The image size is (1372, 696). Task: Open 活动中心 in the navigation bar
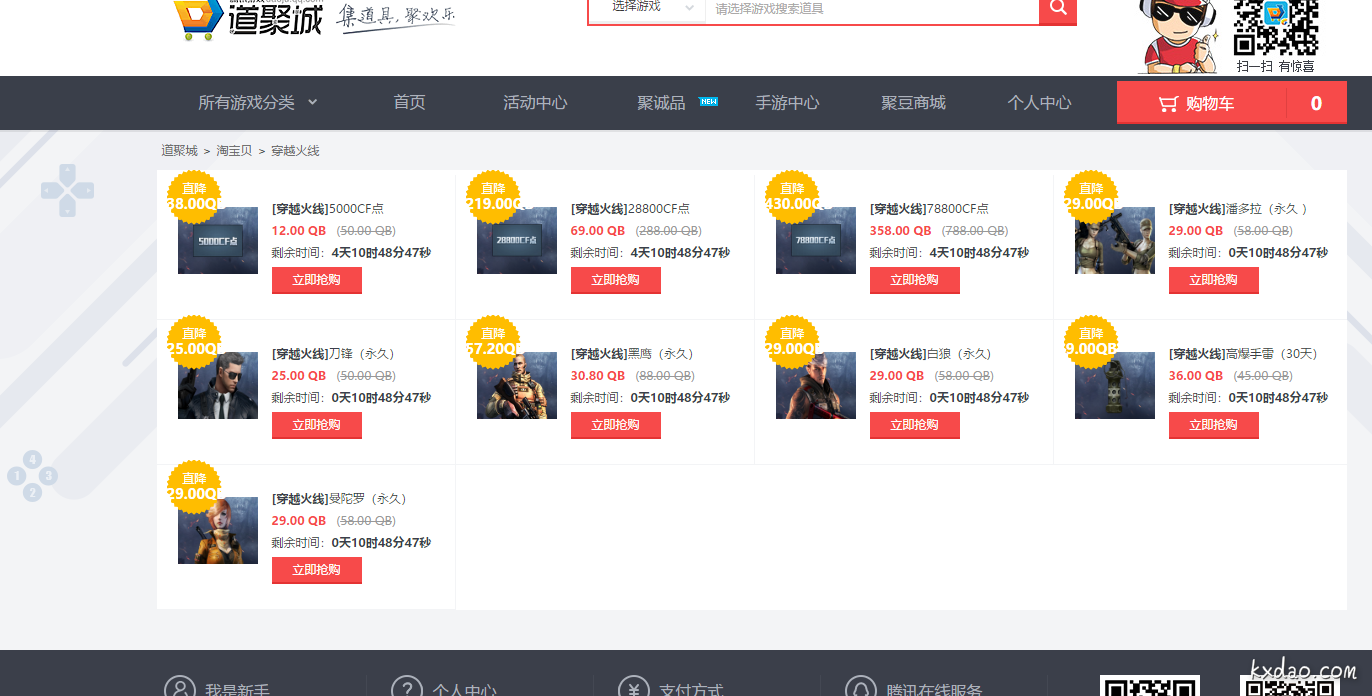(535, 103)
